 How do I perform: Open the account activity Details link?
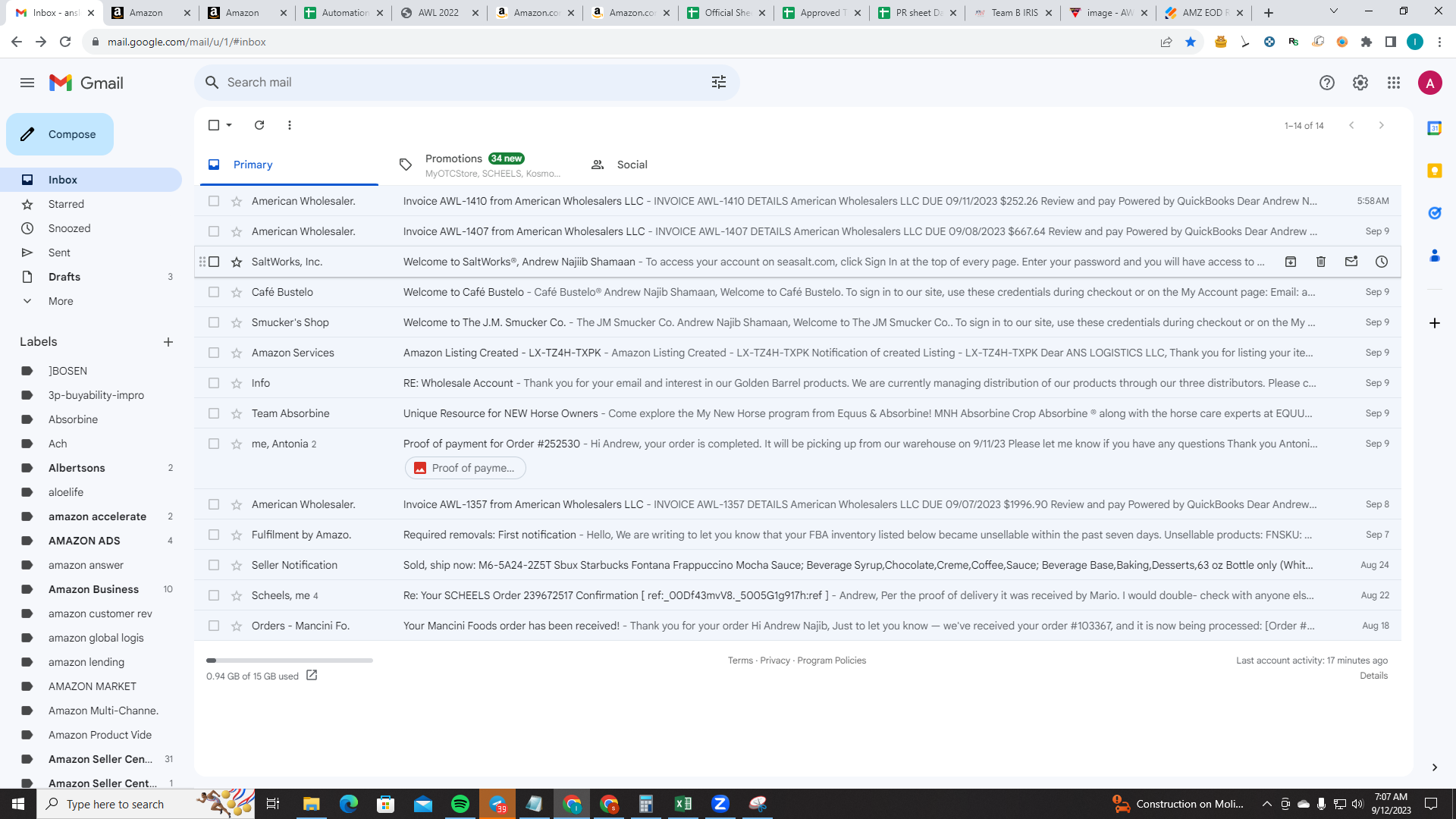tap(1373, 676)
